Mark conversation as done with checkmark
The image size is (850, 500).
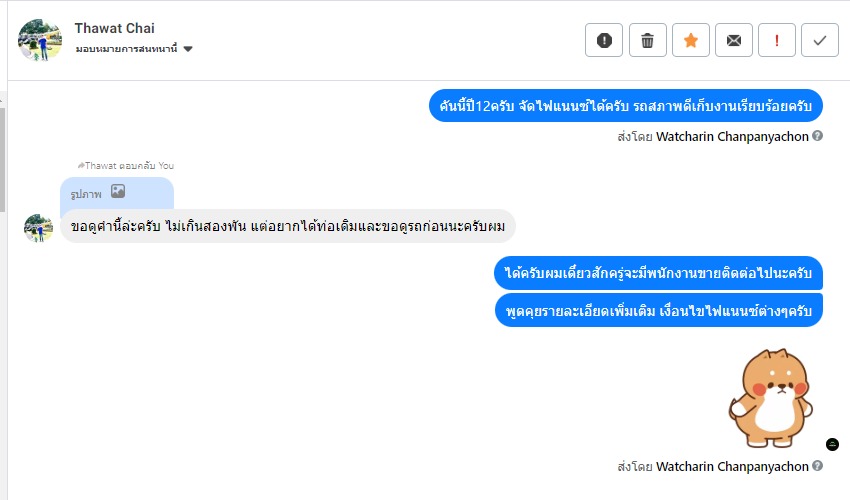820,40
